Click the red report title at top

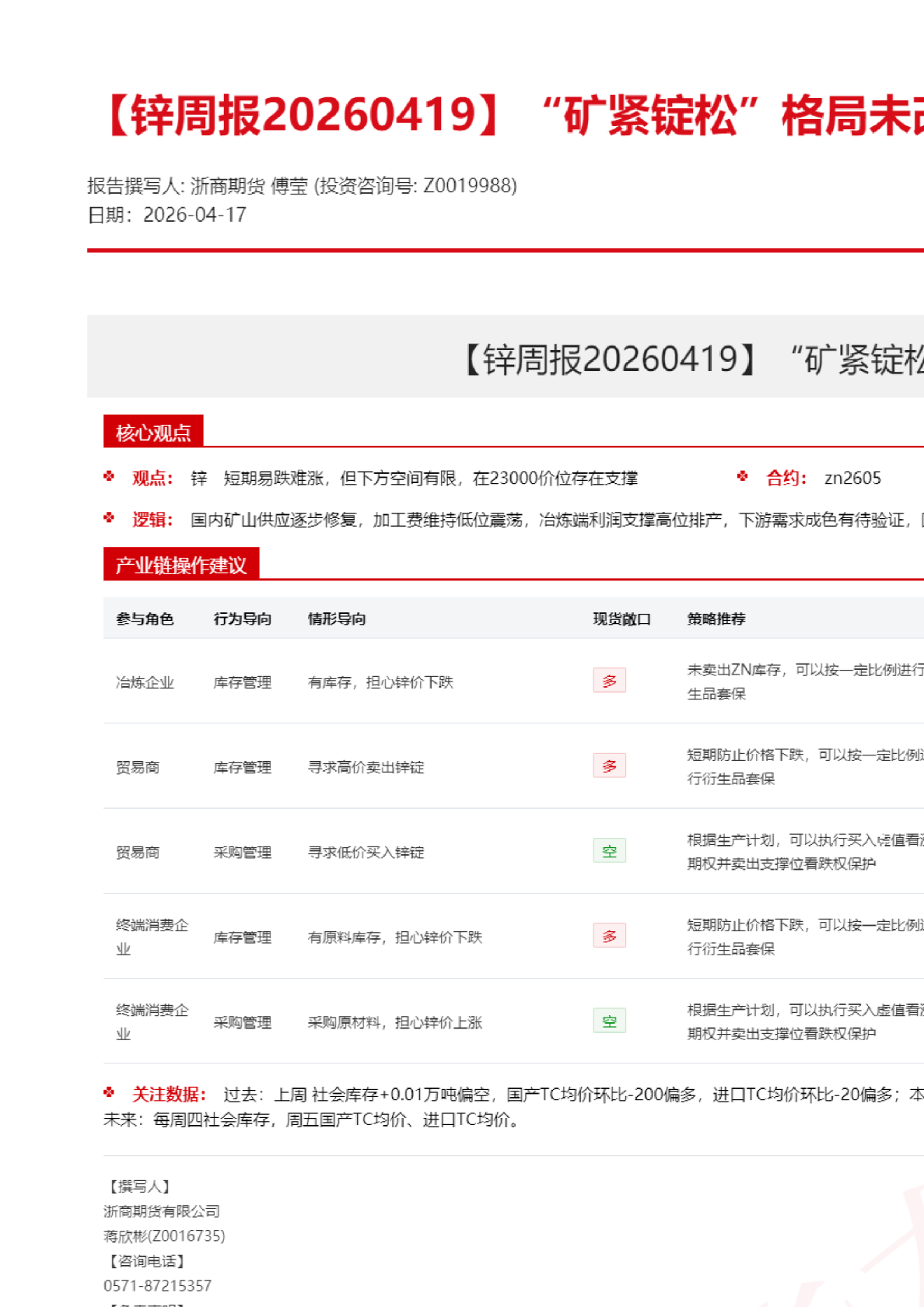[x=512, y=115]
